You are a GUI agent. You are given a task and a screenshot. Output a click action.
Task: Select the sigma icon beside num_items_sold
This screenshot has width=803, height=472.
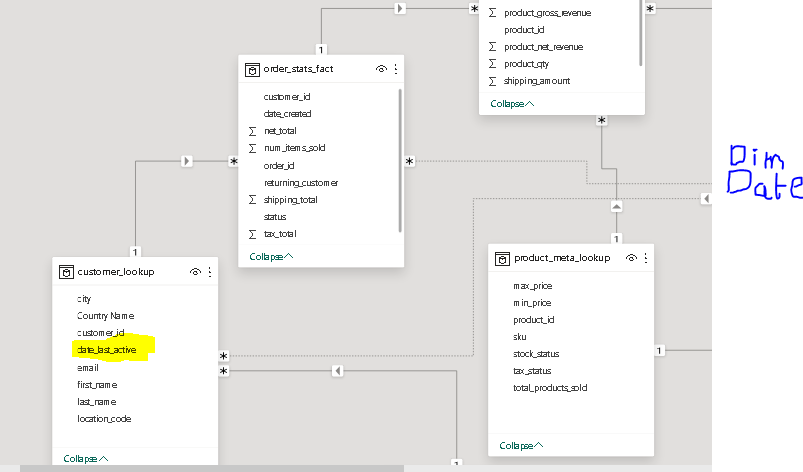(x=252, y=148)
